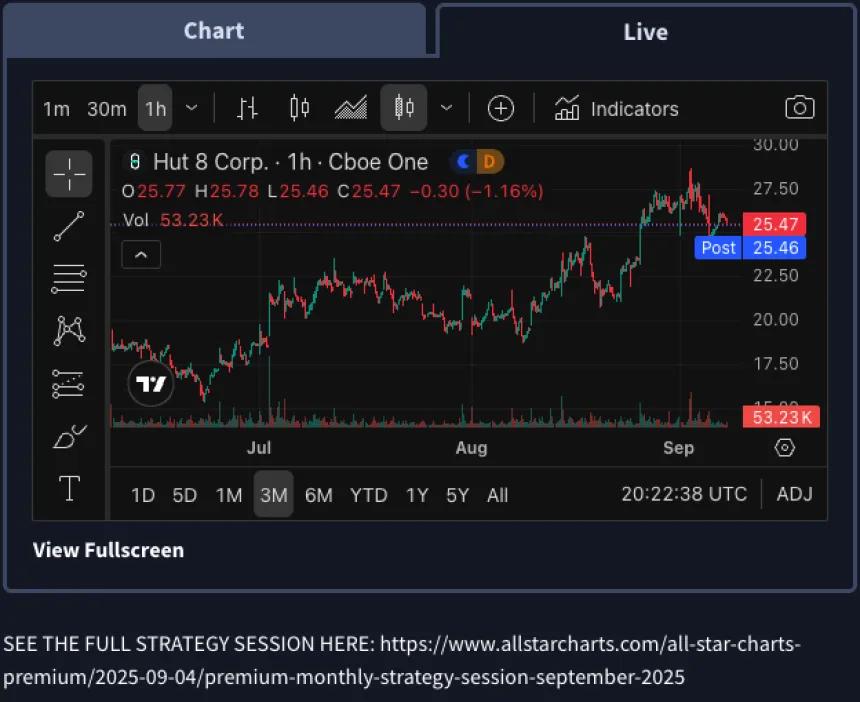Select the hollow candles chart style
The image size is (860, 702).
404,107
